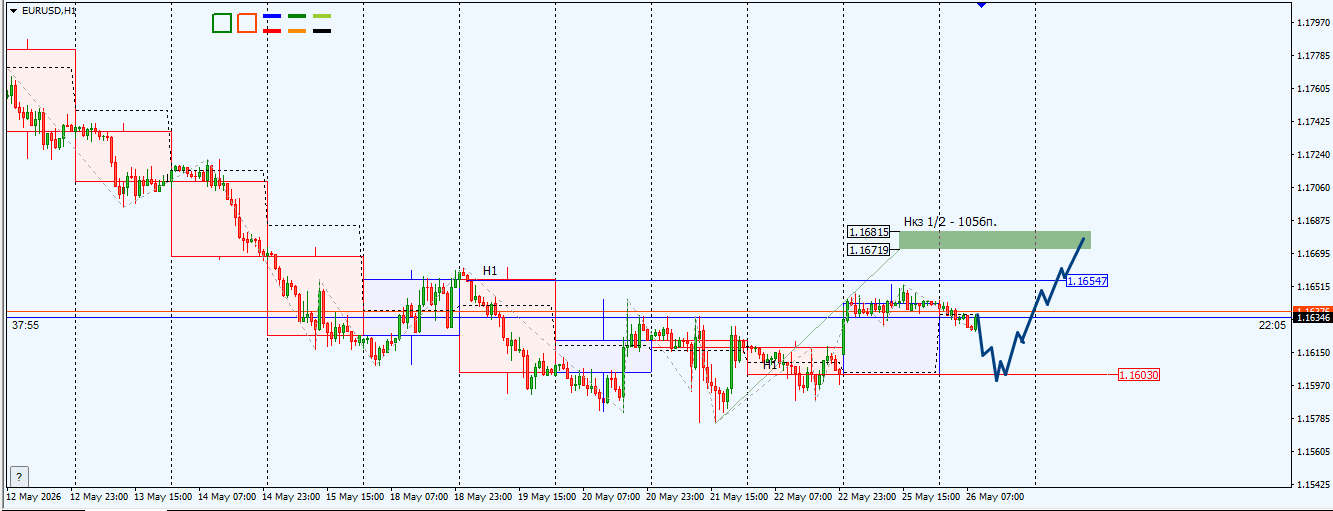Viewport: 1333px width, 511px height.
Task: Click the H1 label near red 1.16030 line
Action: point(770,365)
